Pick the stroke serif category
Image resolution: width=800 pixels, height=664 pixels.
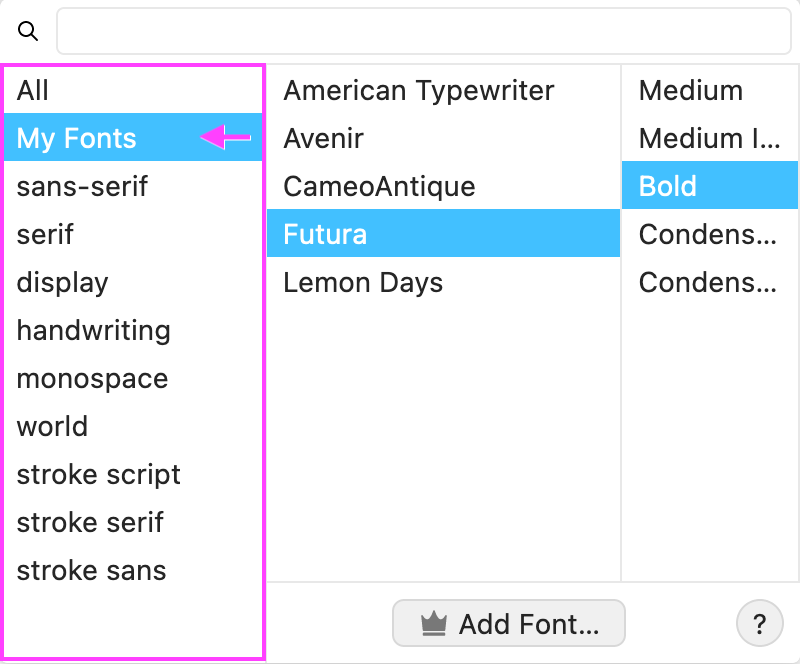coord(90,523)
